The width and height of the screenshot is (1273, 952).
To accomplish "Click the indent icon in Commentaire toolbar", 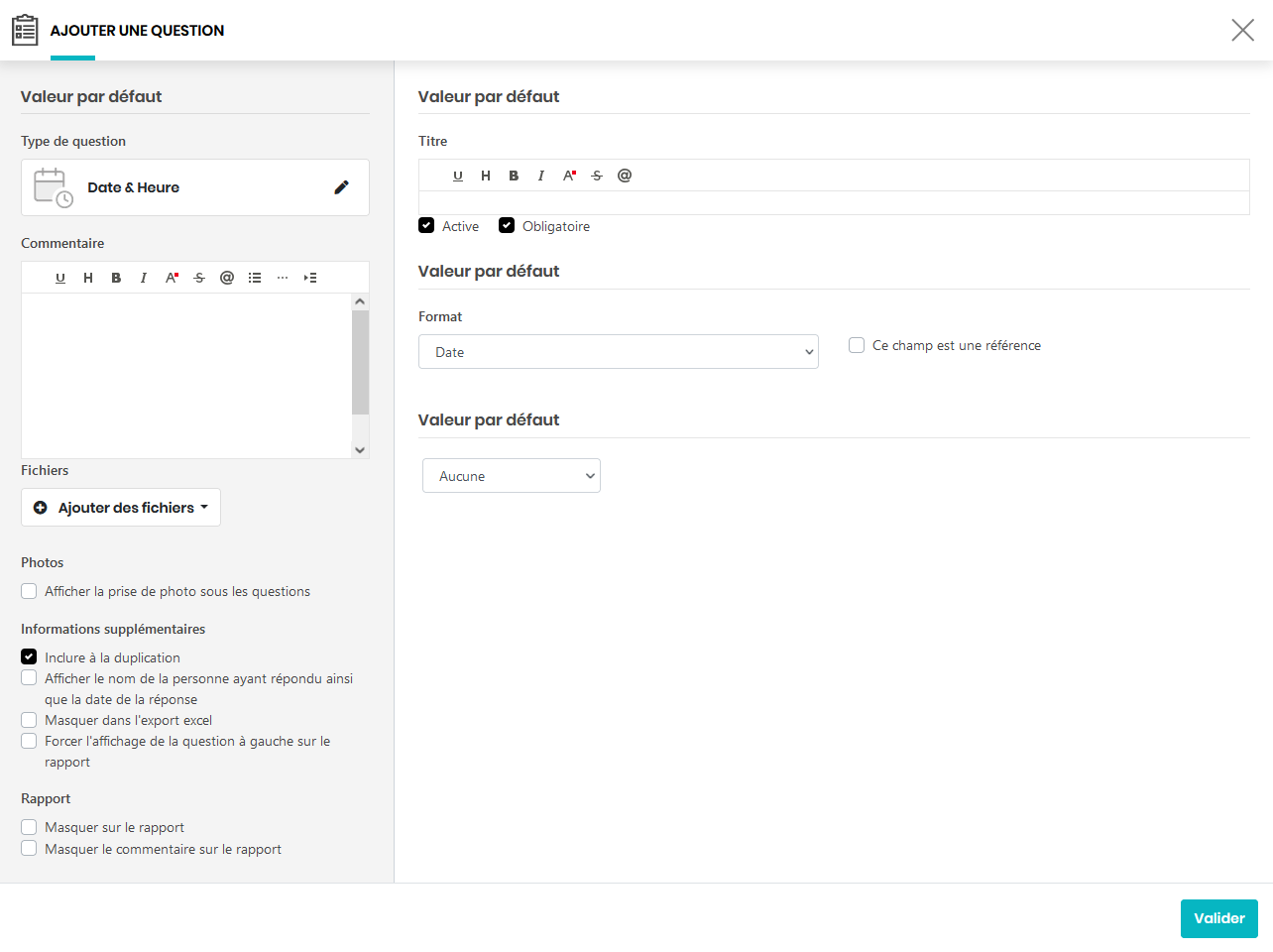I will (310, 278).
